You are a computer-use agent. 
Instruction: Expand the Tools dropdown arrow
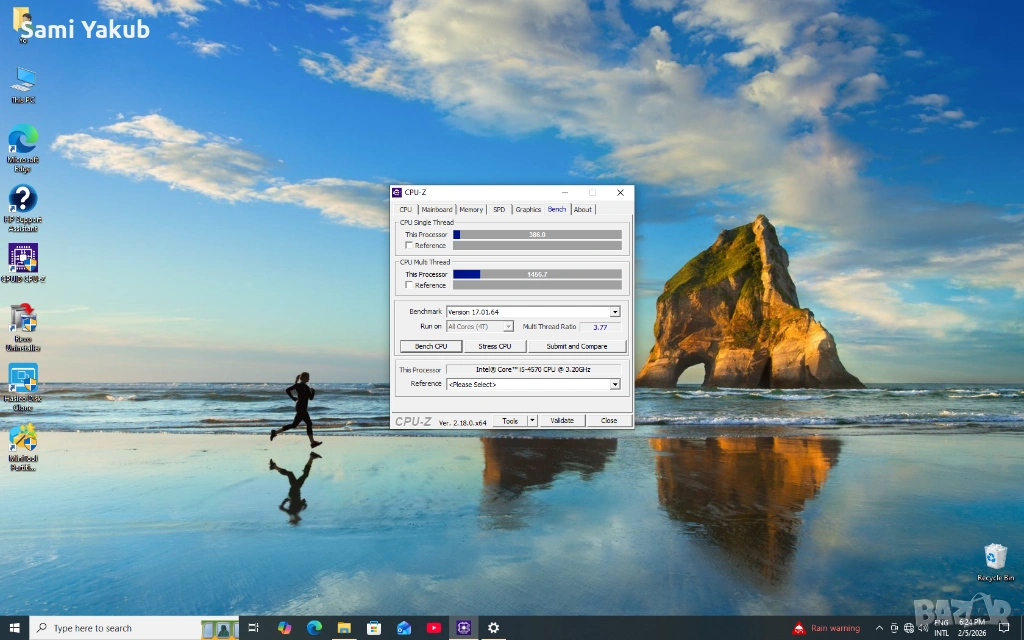[x=532, y=421]
